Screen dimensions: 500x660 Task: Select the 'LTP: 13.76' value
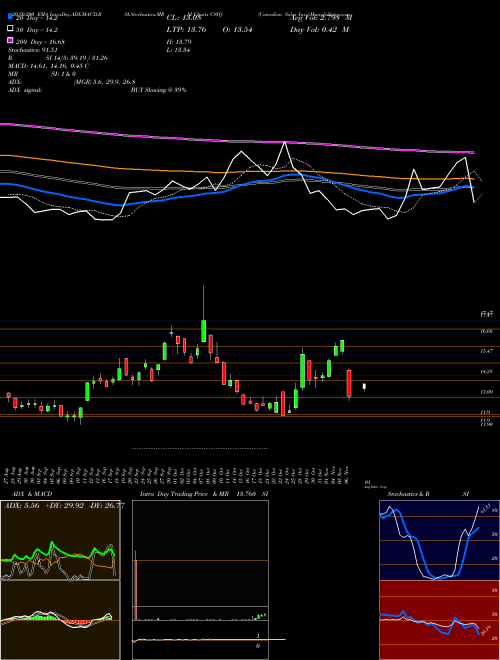pos(184,29)
